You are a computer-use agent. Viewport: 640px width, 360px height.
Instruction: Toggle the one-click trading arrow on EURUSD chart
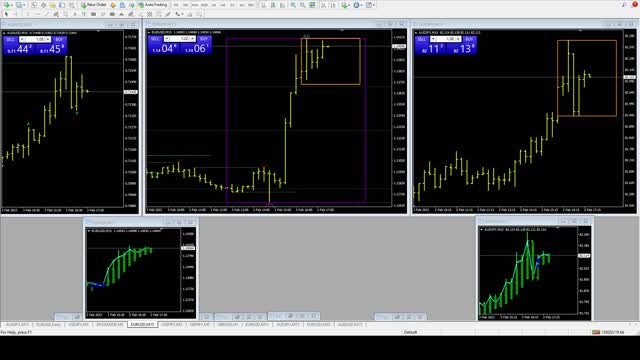pos(150,32)
